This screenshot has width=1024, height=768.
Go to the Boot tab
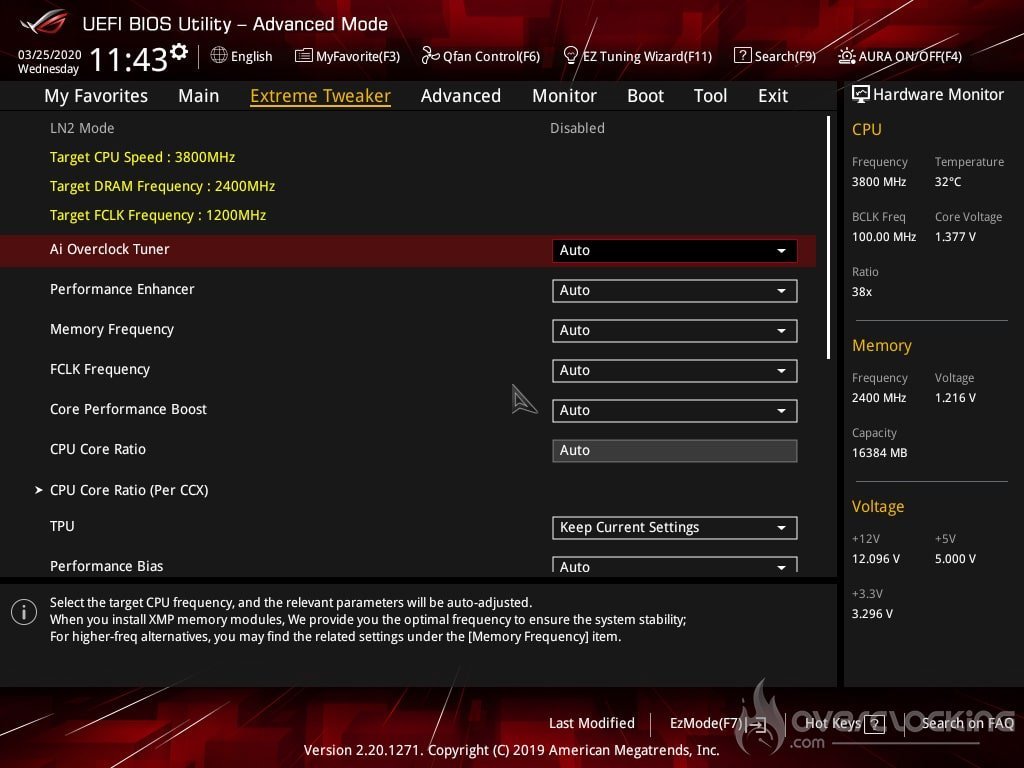click(645, 96)
